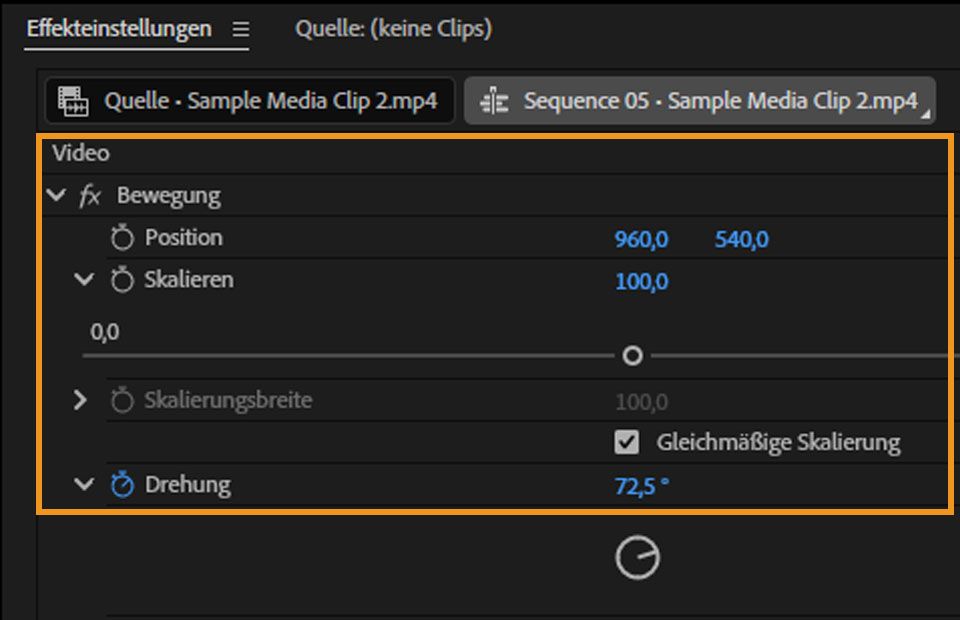Image resolution: width=960 pixels, height=620 pixels.
Task: Click the Skalieren stopwatch icon
Action: click(124, 281)
